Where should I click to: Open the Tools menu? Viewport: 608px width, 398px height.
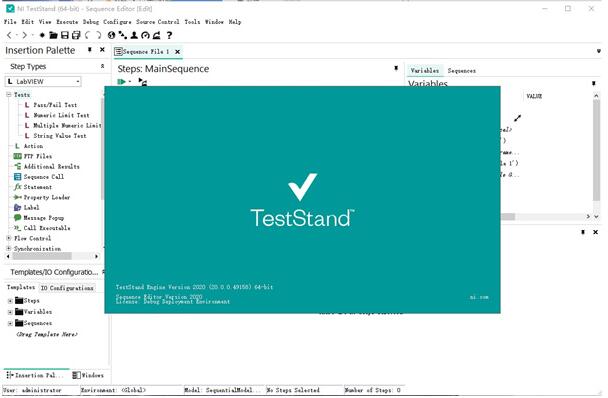192,22
